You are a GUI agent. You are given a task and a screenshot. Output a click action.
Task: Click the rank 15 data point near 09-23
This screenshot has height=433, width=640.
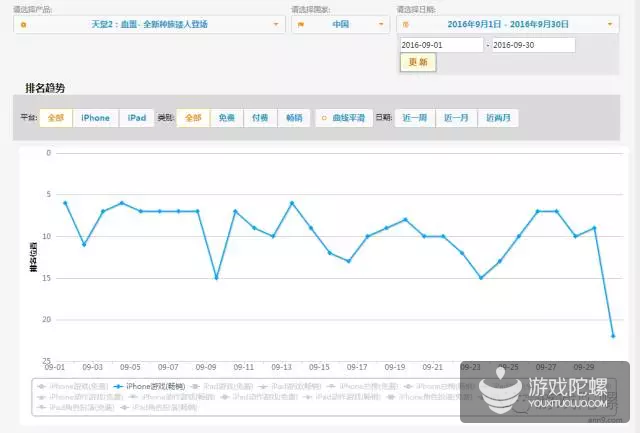(x=481, y=278)
